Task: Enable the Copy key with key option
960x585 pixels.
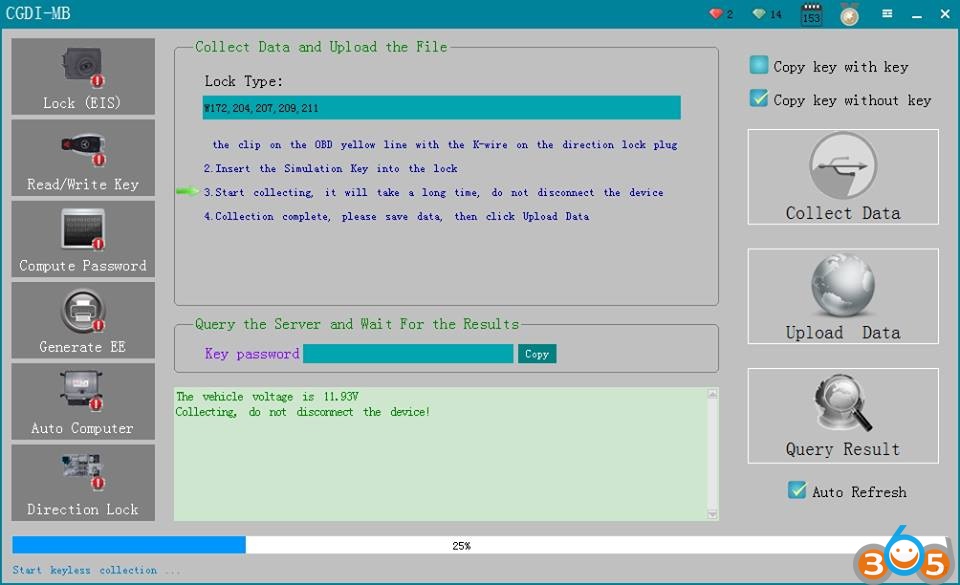Action: coord(759,66)
